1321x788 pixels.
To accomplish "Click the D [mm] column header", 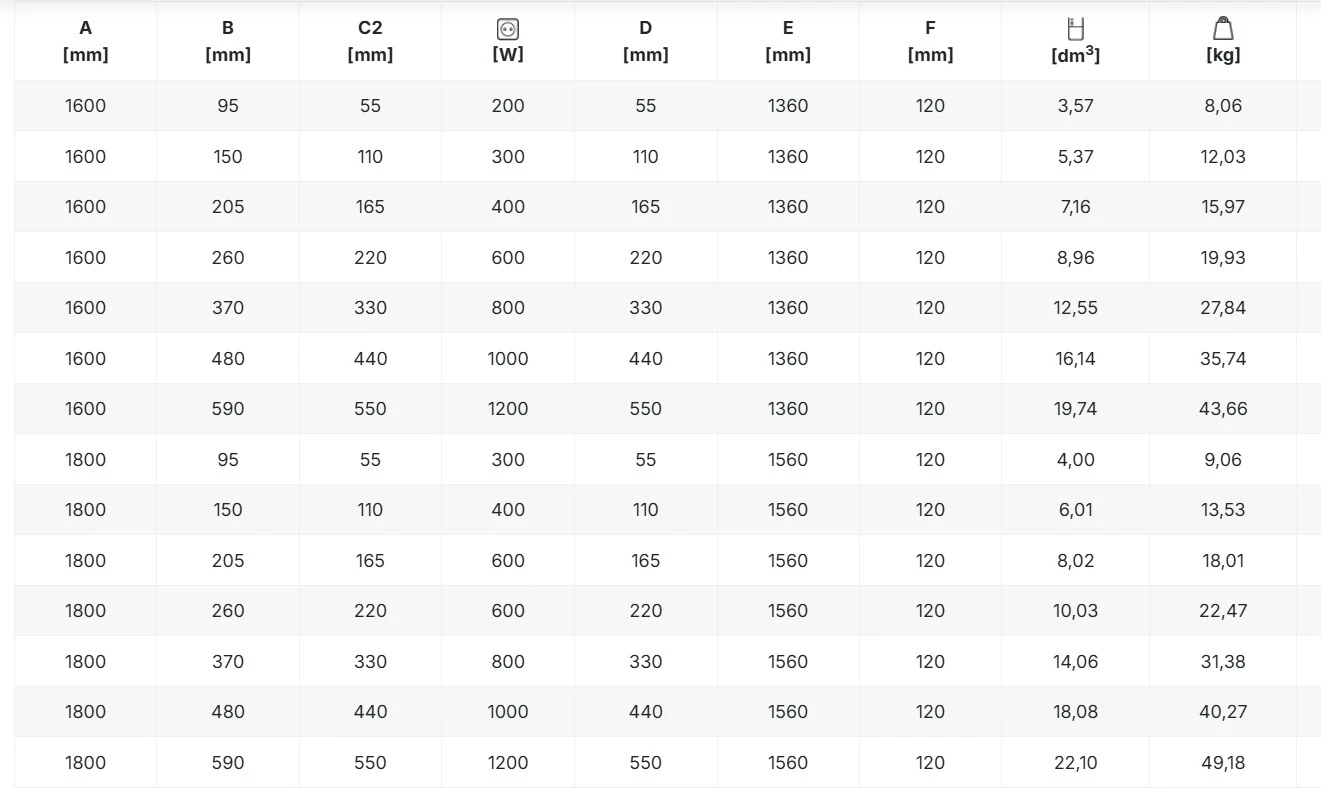I will [645, 41].
